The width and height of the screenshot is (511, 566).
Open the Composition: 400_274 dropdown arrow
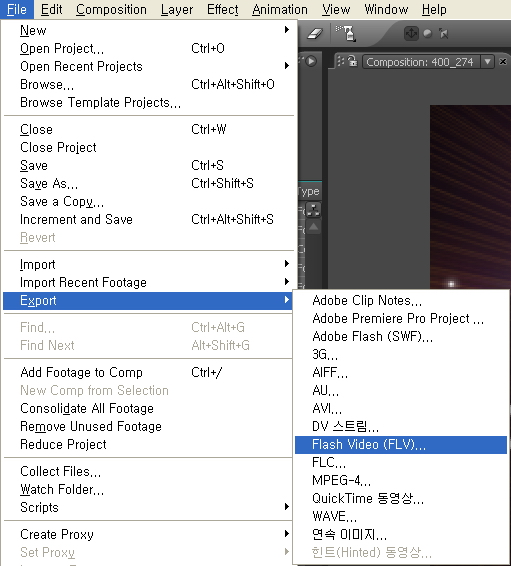(x=488, y=62)
